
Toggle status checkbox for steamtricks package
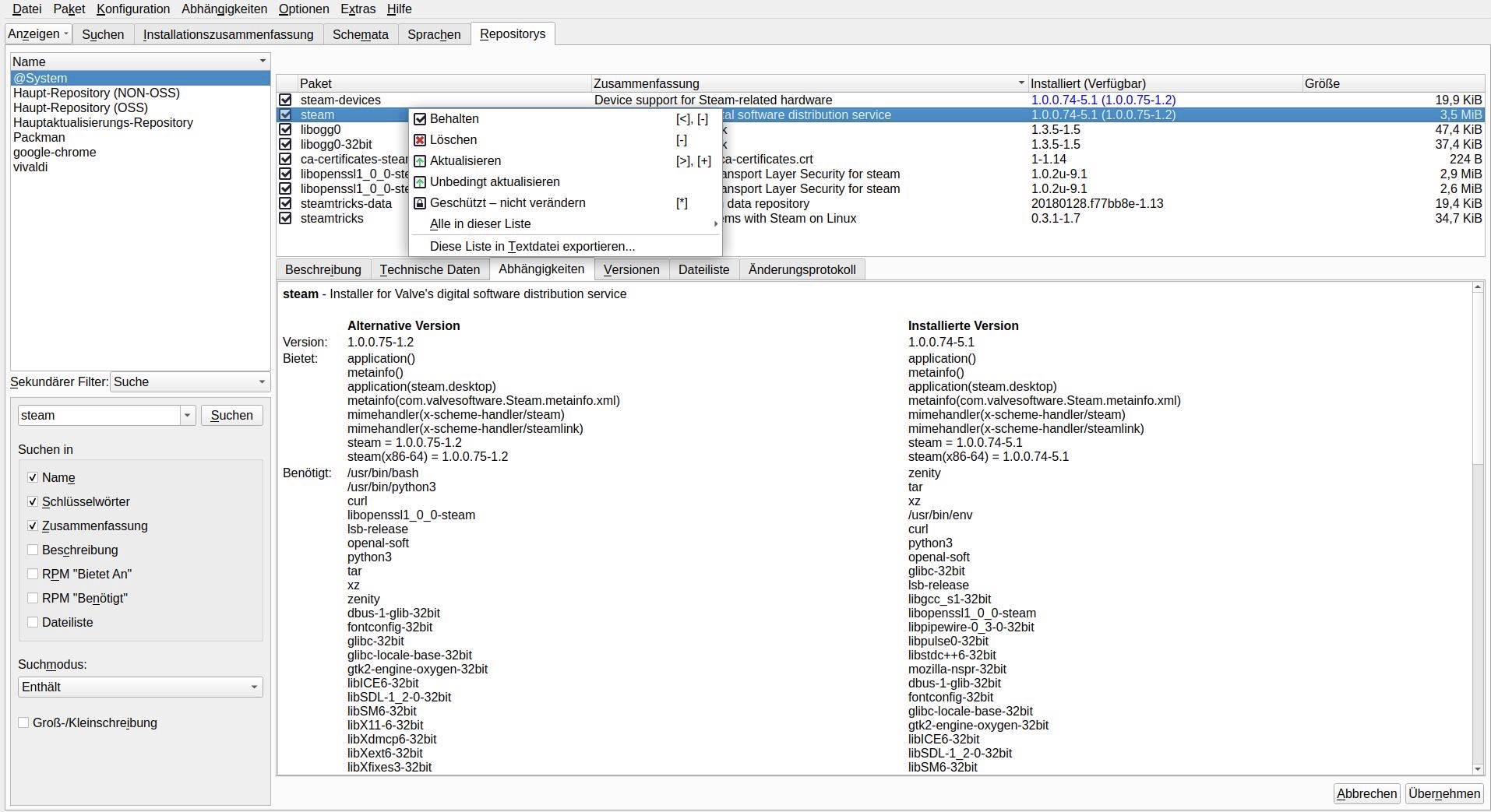point(286,218)
